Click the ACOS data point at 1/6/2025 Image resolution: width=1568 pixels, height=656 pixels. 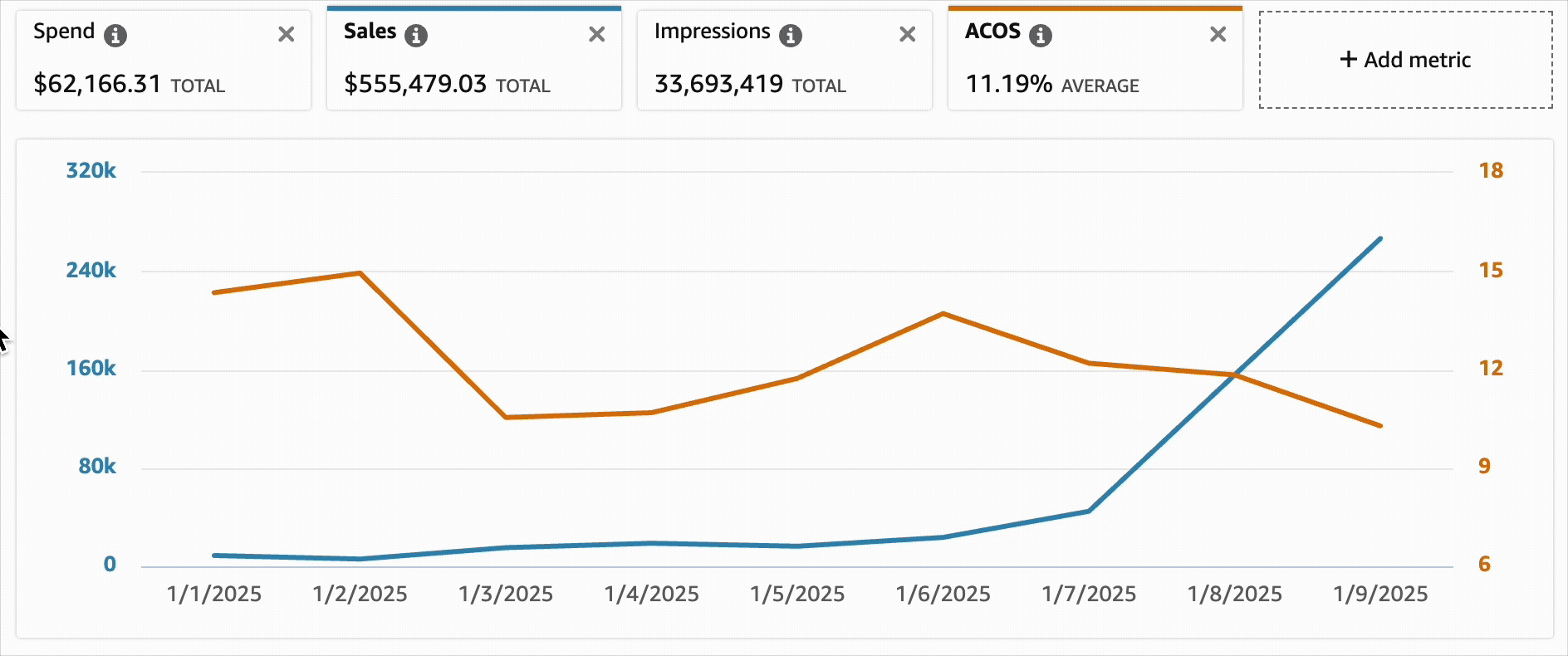pyautogui.click(x=943, y=314)
